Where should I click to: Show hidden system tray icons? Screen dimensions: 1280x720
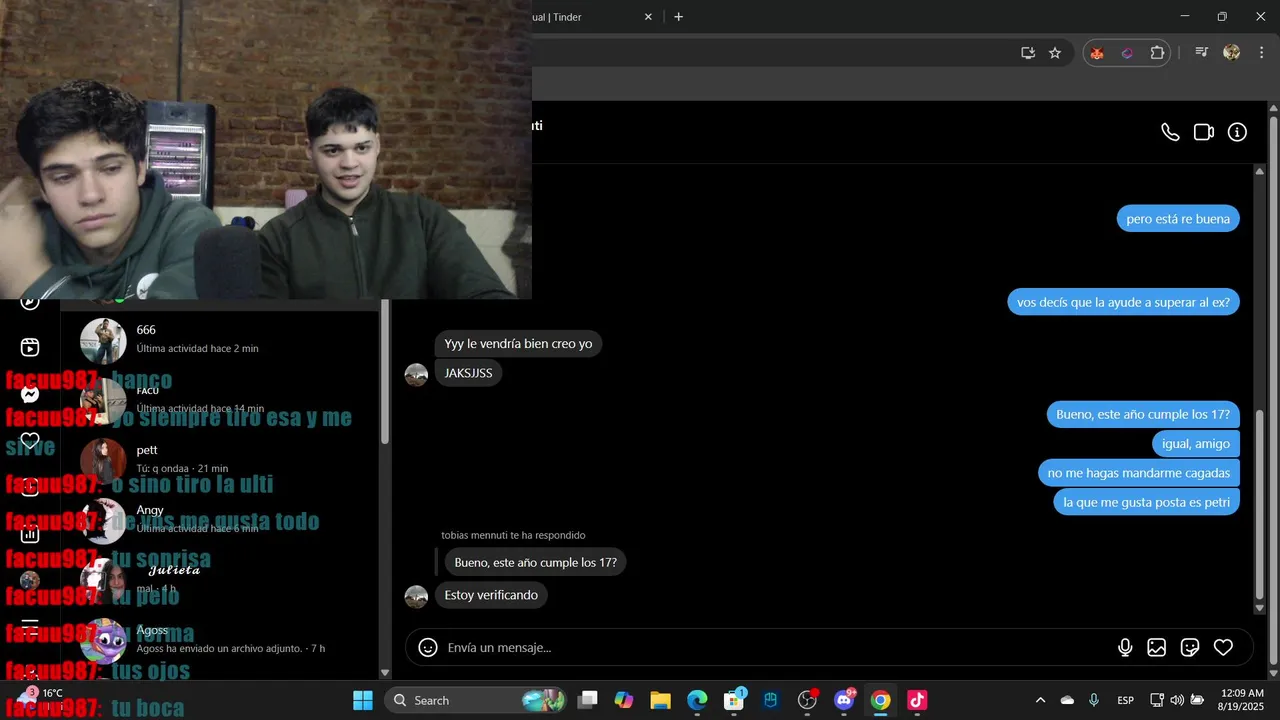1040,700
